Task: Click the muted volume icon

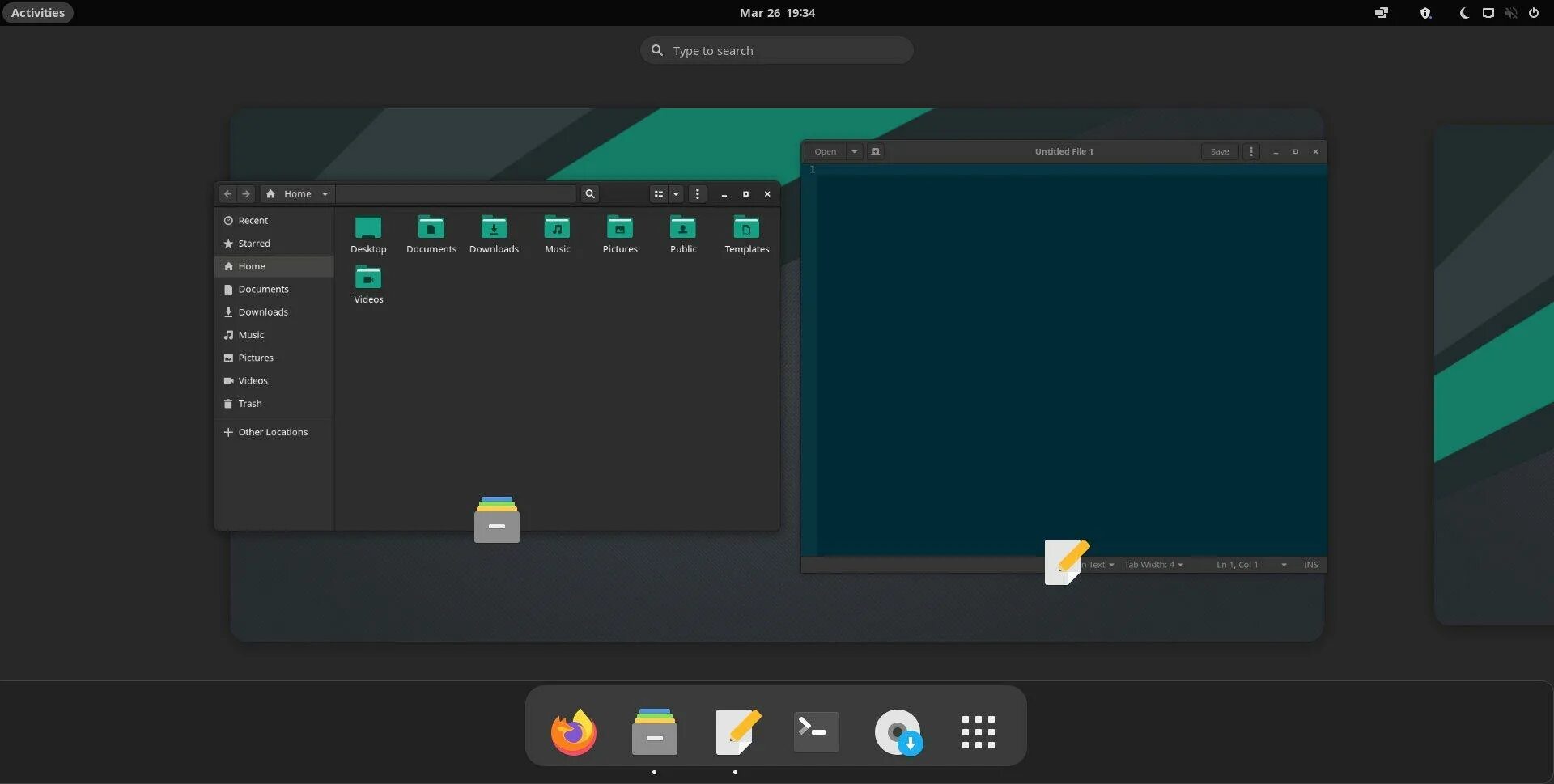Action: click(1511, 13)
